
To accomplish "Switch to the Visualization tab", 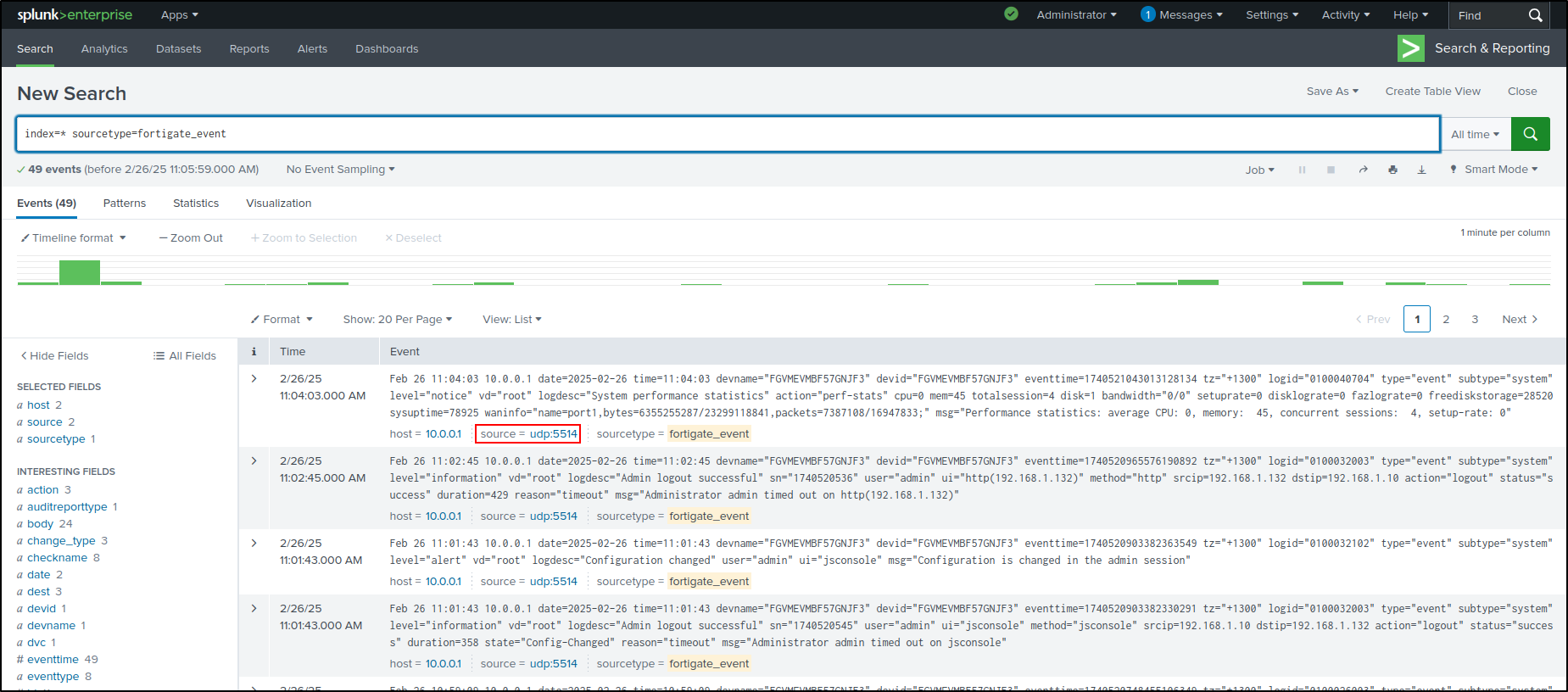I will (279, 204).
